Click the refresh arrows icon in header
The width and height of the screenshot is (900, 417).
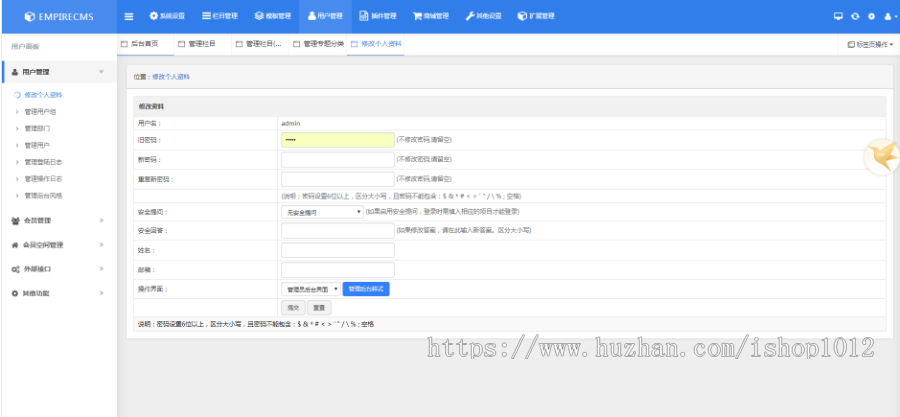tap(855, 16)
